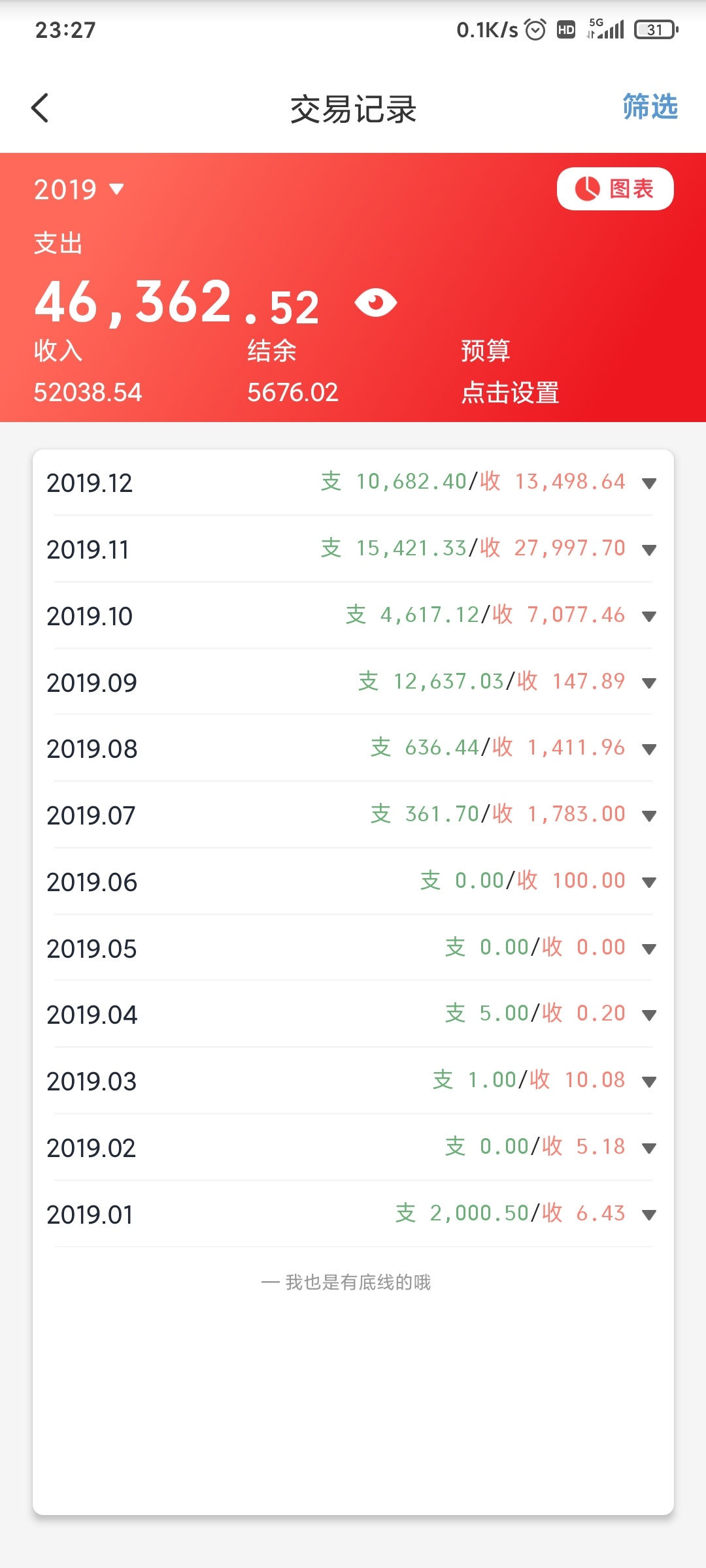The width and height of the screenshot is (706, 1568).
Task: Click October income 7,077.46
Action: click(576, 615)
